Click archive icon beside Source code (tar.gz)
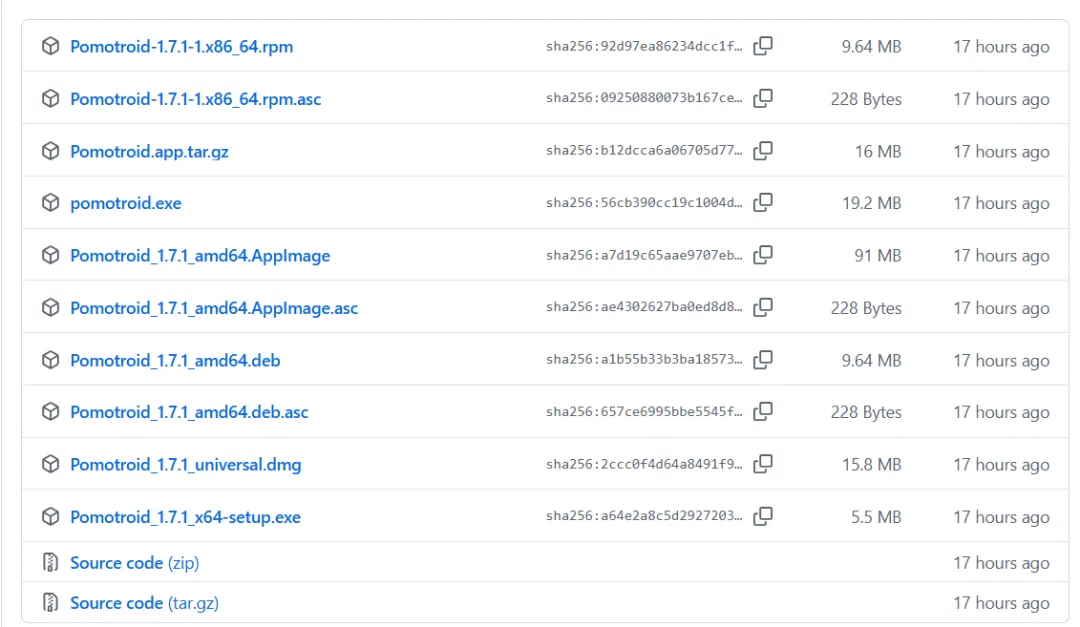1080x627 pixels. (x=50, y=602)
